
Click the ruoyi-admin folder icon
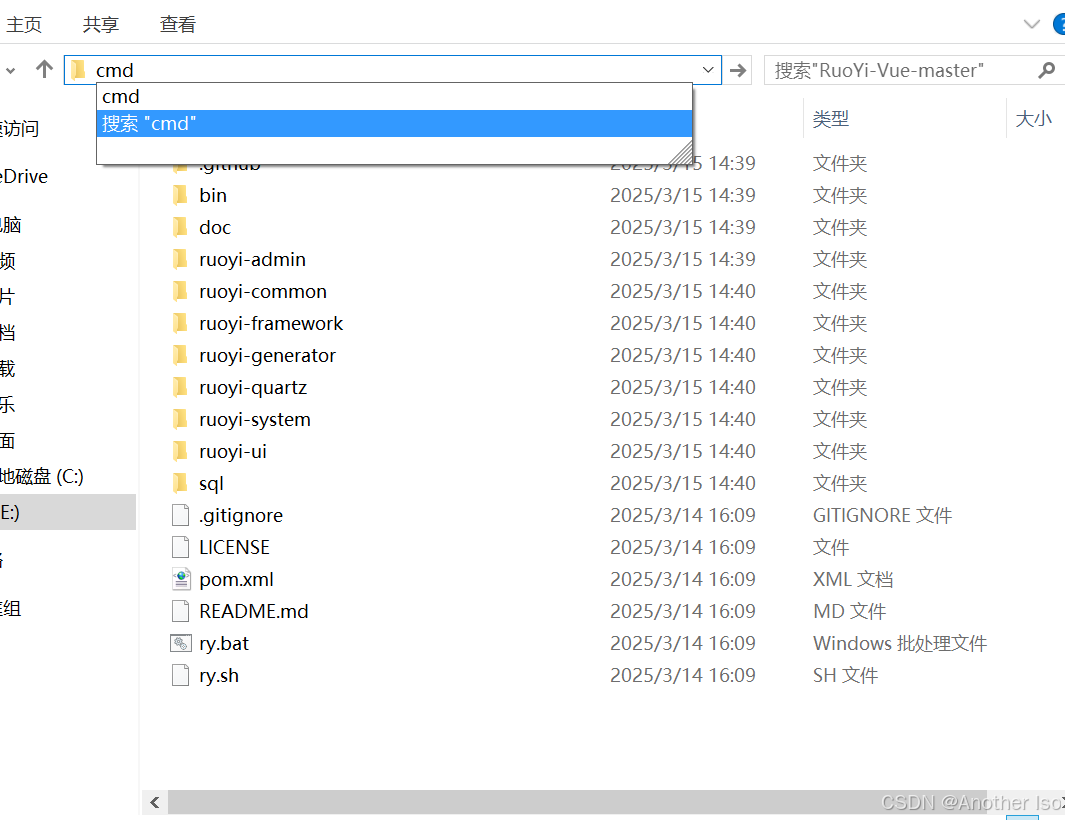point(180,260)
